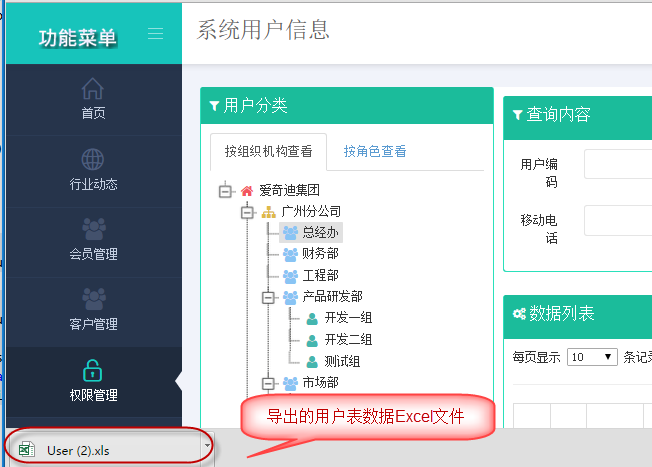Open 会员管理 group icon
The width and height of the screenshot is (652, 467).
coord(94,229)
